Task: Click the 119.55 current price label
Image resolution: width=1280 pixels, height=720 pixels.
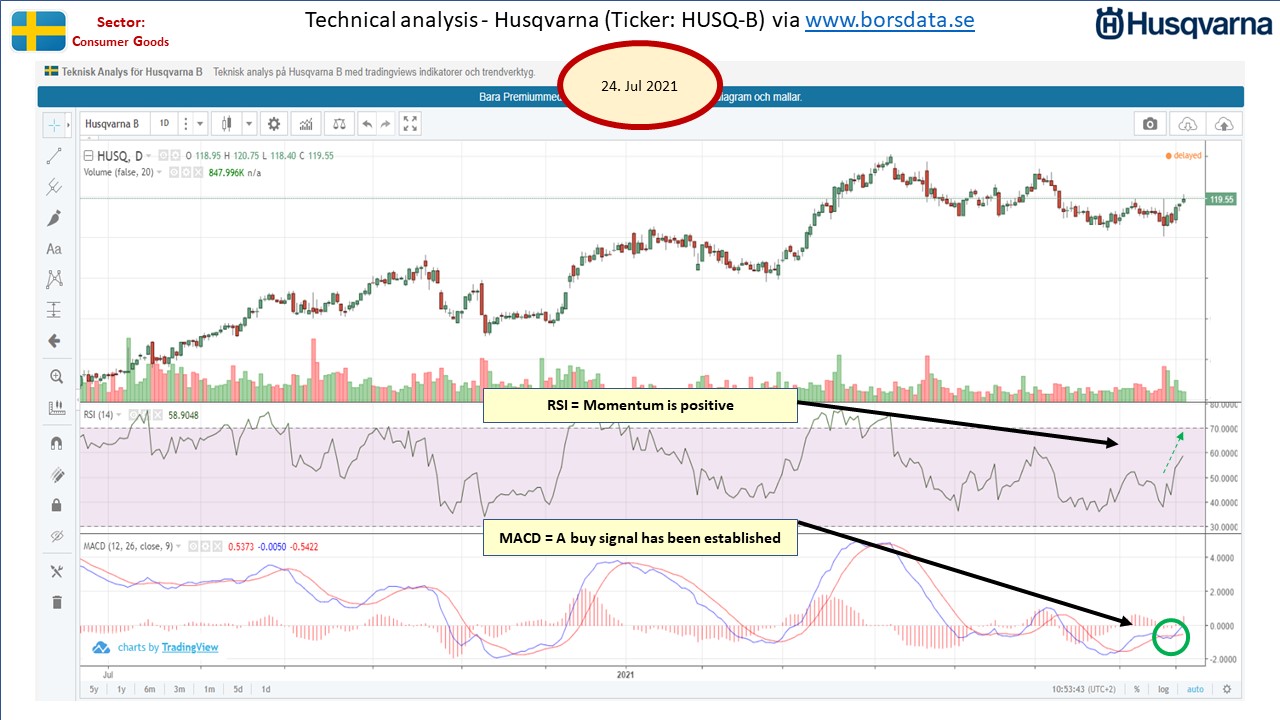Action: pyautogui.click(x=1222, y=199)
